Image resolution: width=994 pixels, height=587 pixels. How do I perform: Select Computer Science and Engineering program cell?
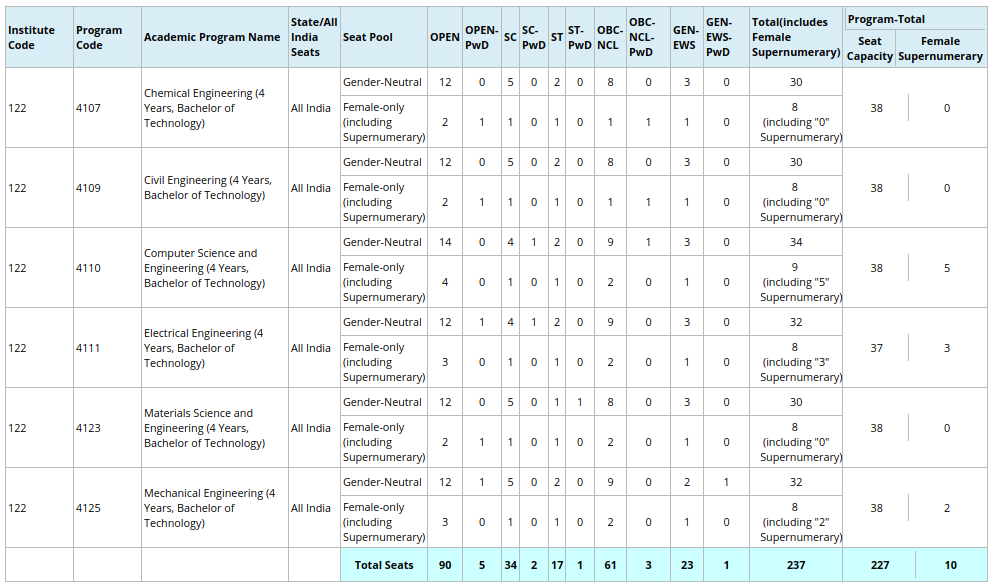204,268
